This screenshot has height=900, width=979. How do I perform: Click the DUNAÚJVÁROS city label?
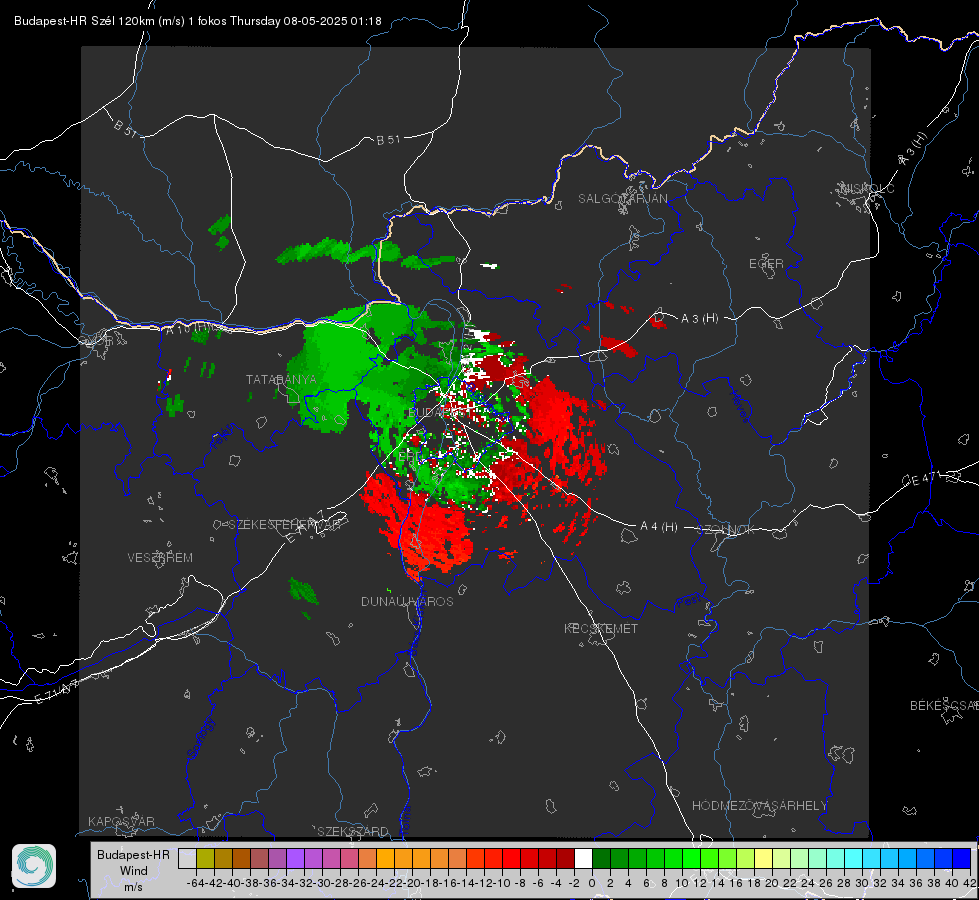pyautogui.click(x=407, y=601)
